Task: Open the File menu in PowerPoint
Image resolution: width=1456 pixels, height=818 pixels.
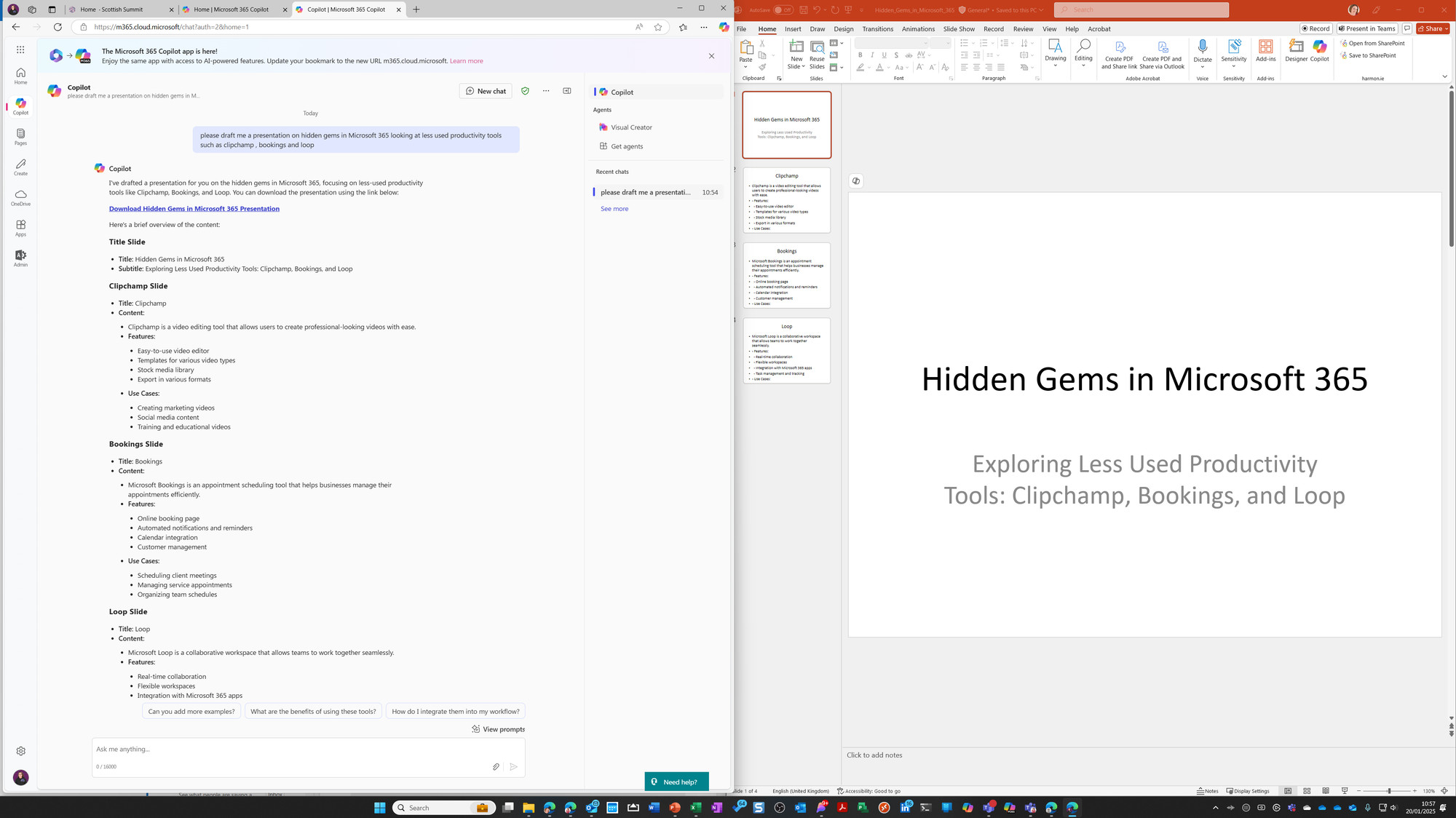Action: point(741,29)
